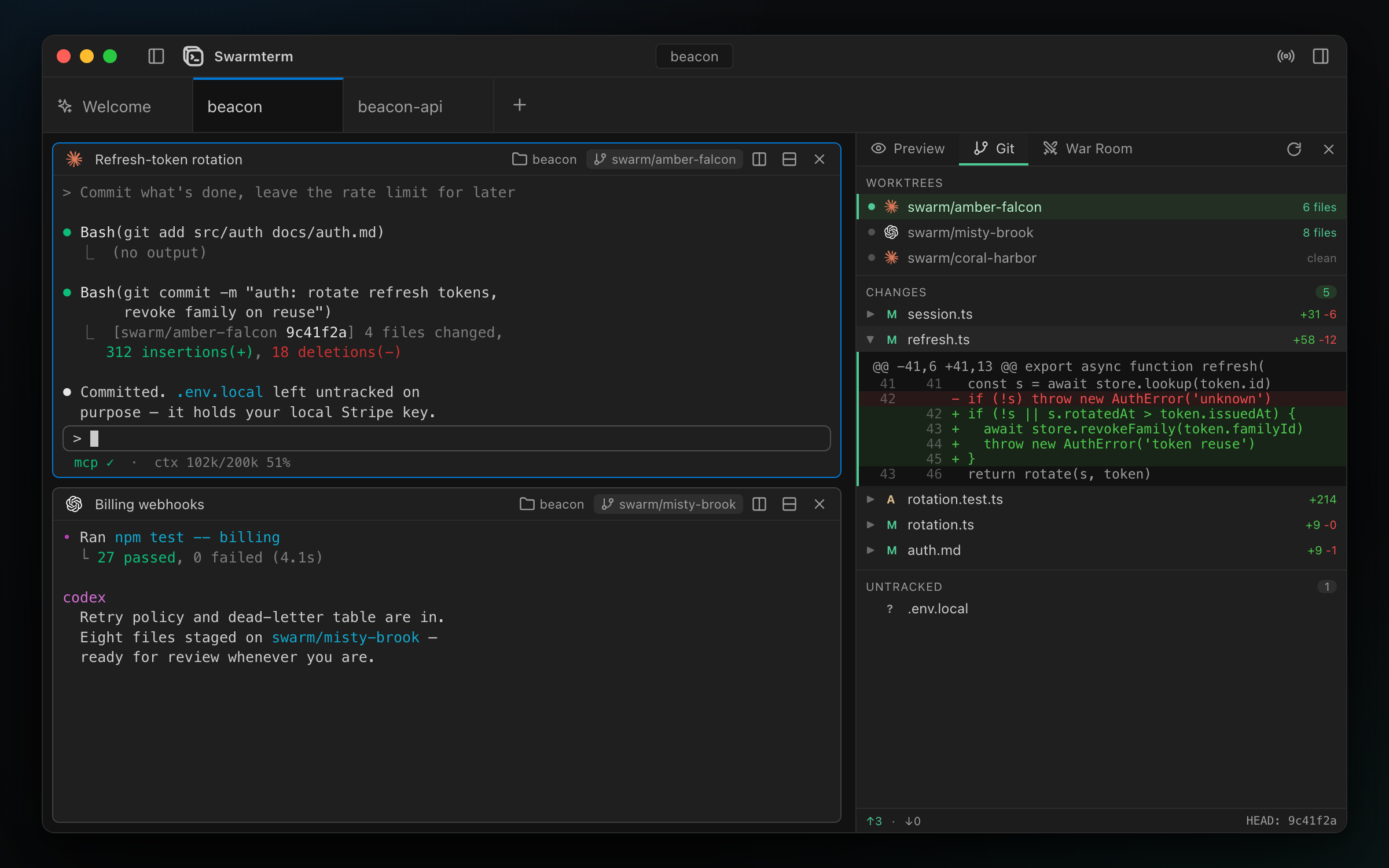Click the rotation.test.ts file name
This screenshot has width=1389, height=868.
pos(955,499)
